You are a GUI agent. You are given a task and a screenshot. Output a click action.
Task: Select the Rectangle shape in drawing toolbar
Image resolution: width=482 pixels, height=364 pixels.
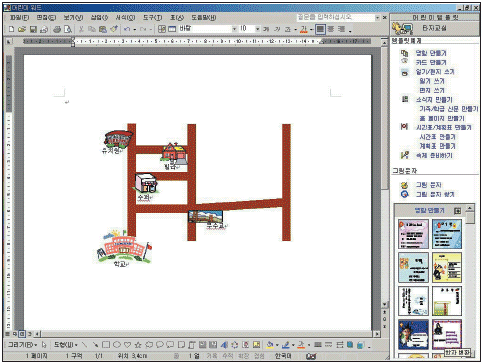[106, 345]
